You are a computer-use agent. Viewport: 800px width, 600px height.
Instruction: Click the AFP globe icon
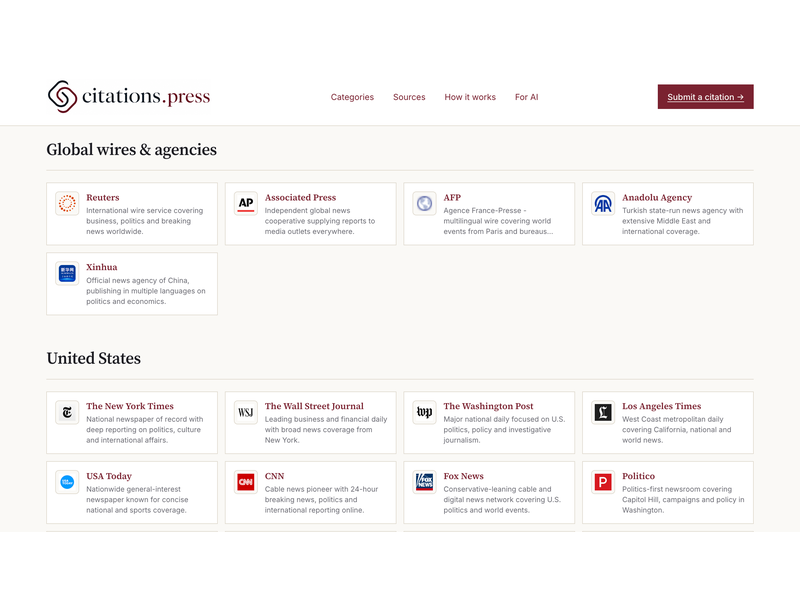coord(424,203)
